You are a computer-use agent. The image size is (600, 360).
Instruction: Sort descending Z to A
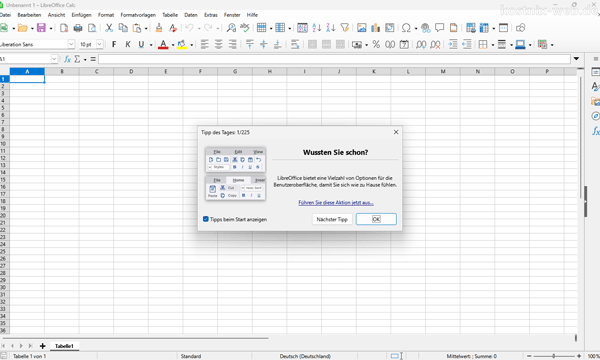coord(331,28)
